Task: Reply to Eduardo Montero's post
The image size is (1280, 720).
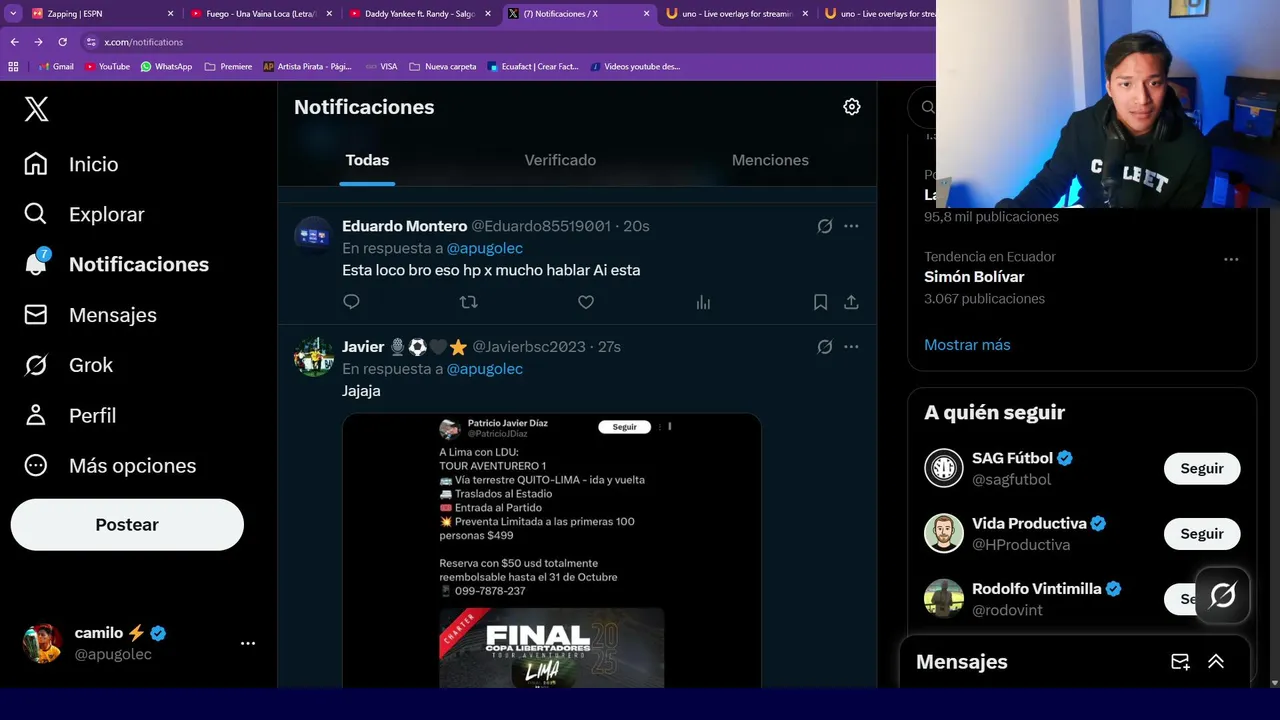Action: 351,302
